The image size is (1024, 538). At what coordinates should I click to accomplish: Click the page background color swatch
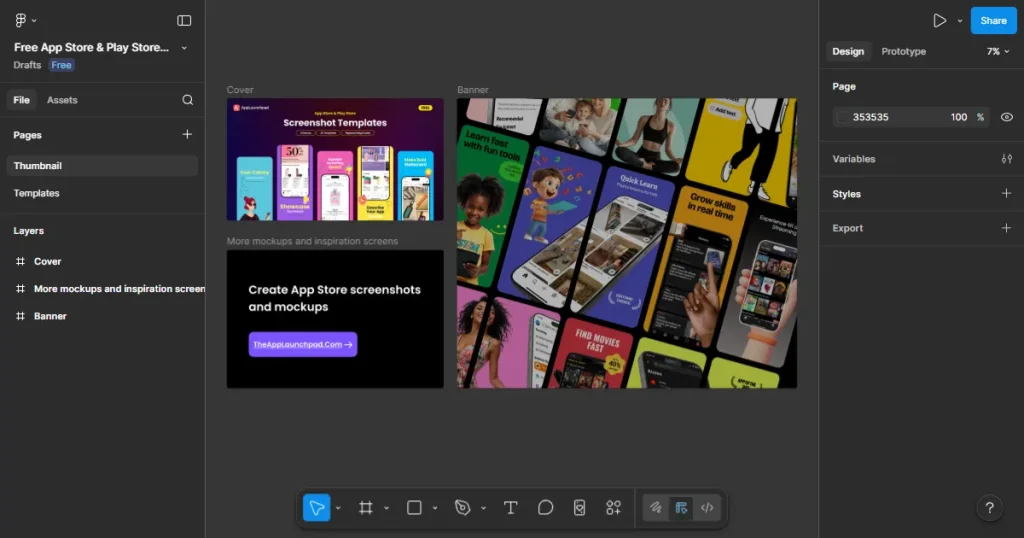(x=842, y=118)
